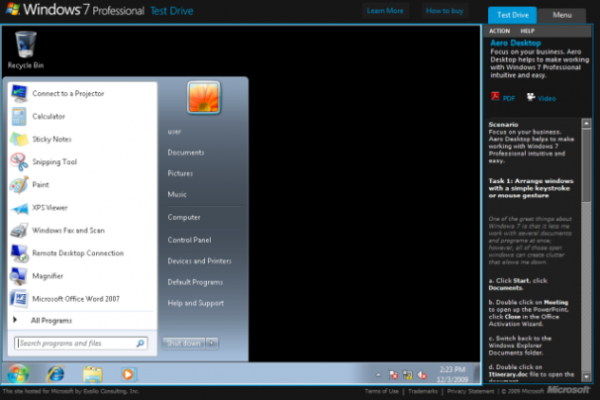Open Paint from the Start menu
The image size is (600, 400).
point(41,185)
